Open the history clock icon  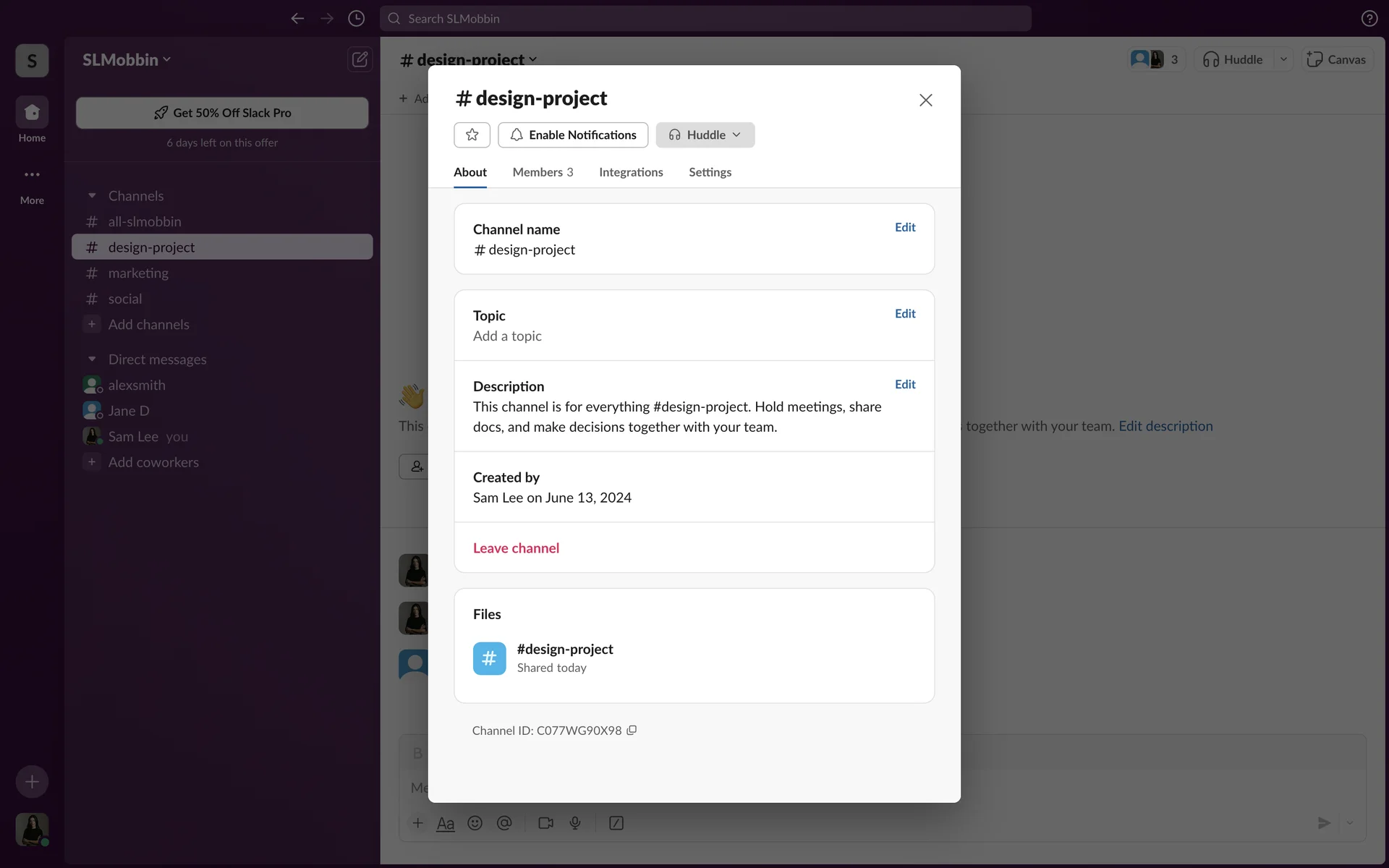(x=356, y=19)
